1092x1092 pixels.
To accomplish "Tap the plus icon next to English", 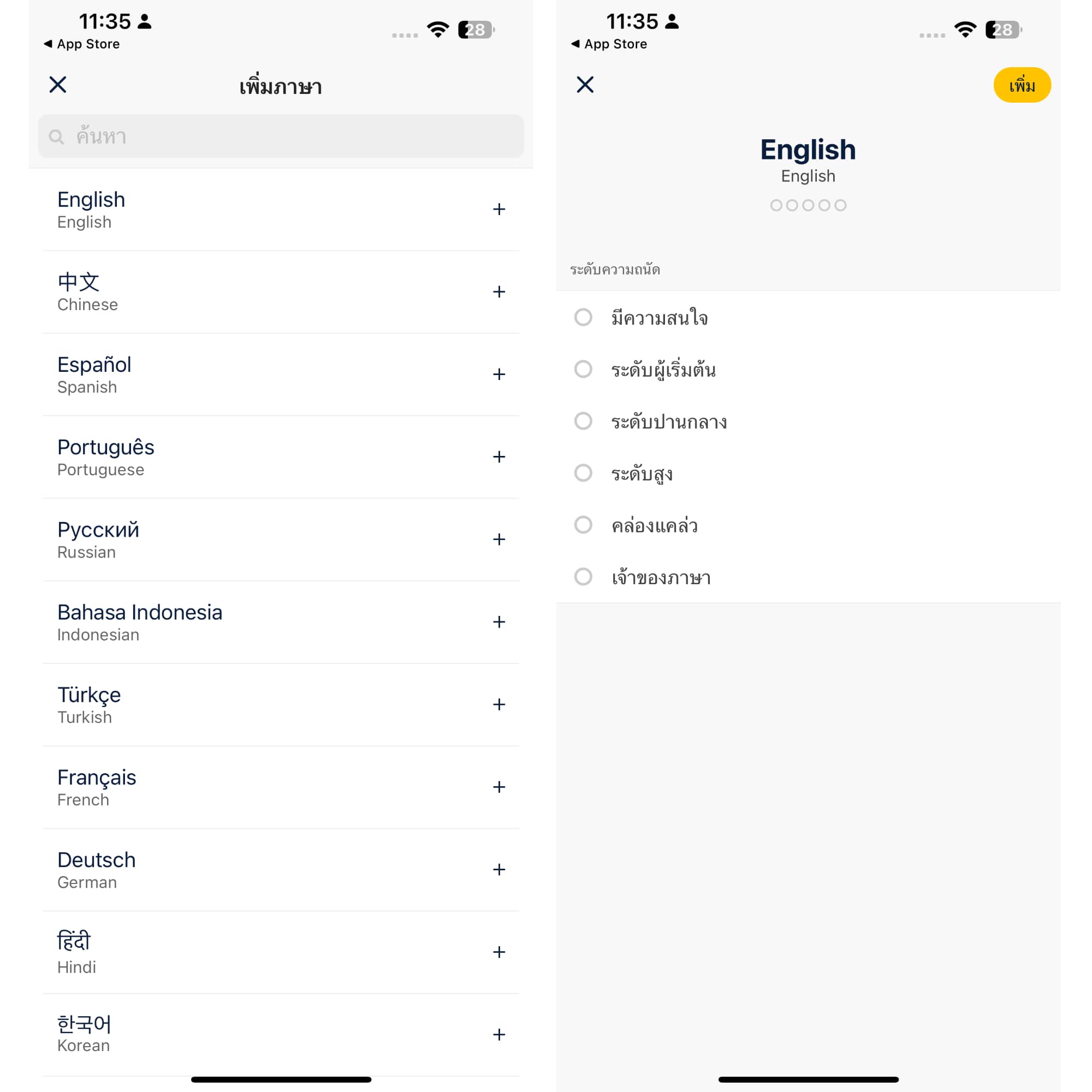I will pyautogui.click(x=498, y=210).
